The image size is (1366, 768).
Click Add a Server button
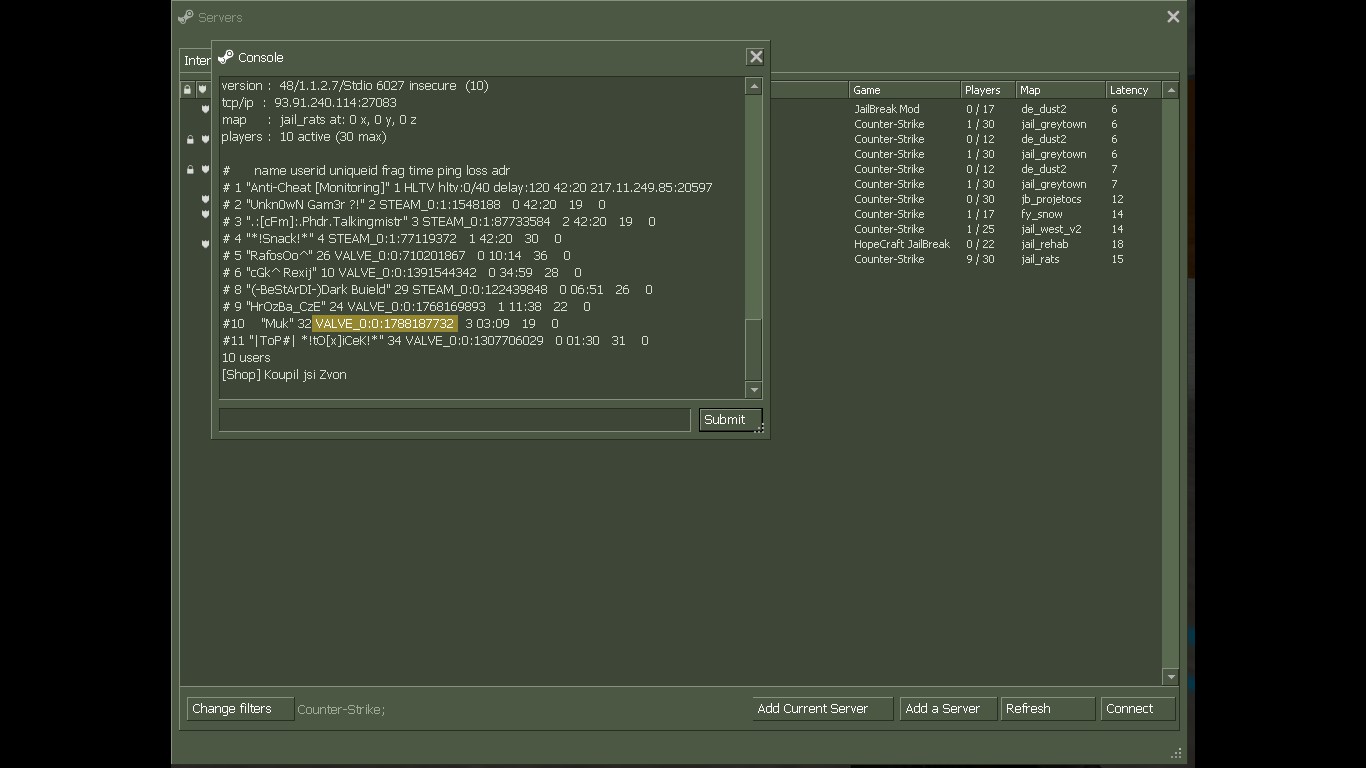[x=948, y=709]
